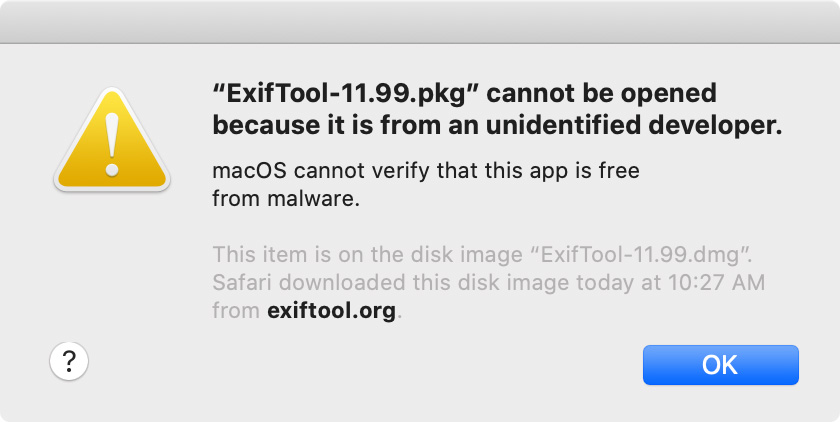This screenshot has width=840, height=422.
Task: Click the "10:27 AM" download time
Action: [715, 282]
